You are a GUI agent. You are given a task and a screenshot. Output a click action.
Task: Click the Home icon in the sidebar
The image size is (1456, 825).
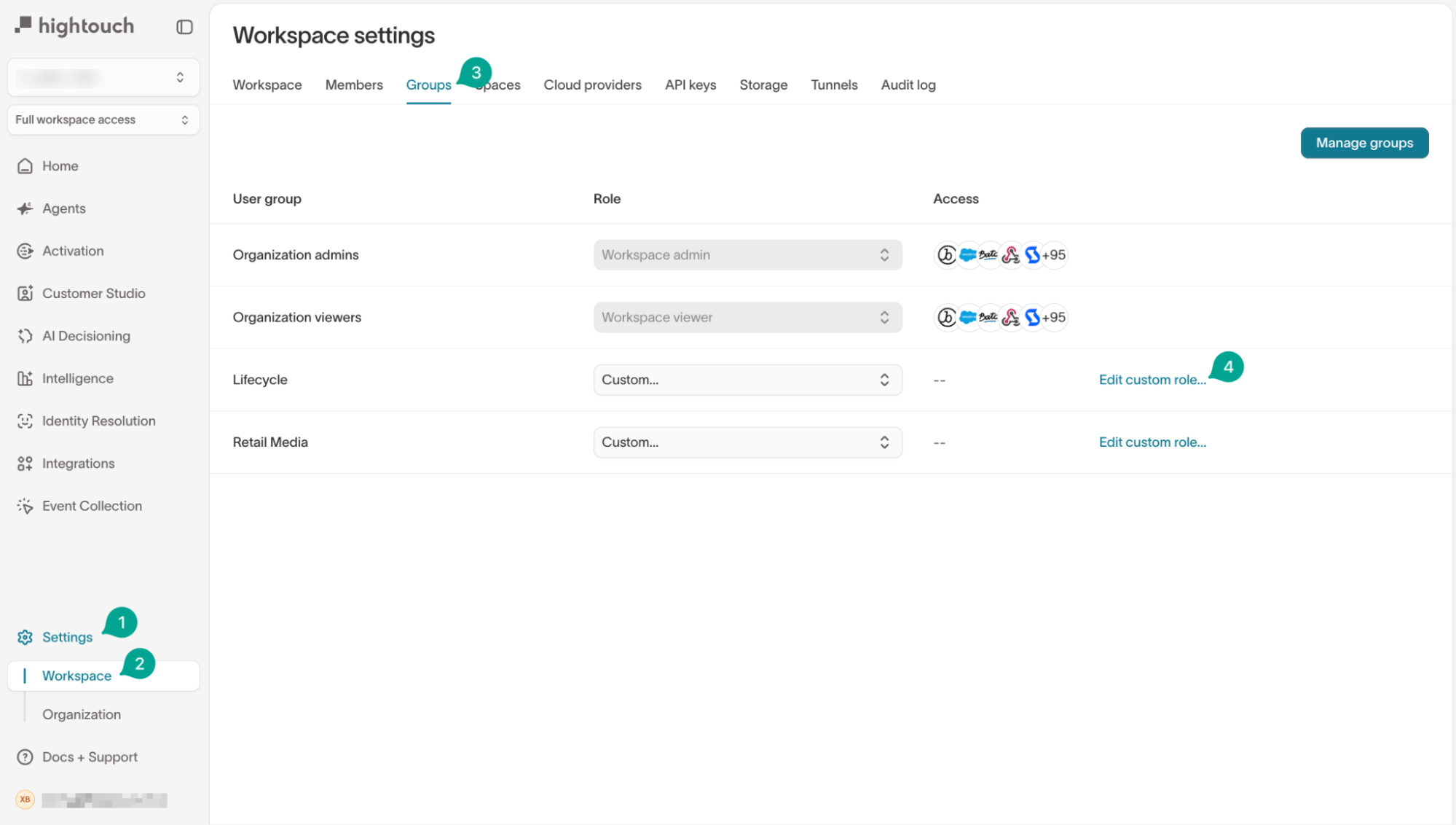click(25, 166)
